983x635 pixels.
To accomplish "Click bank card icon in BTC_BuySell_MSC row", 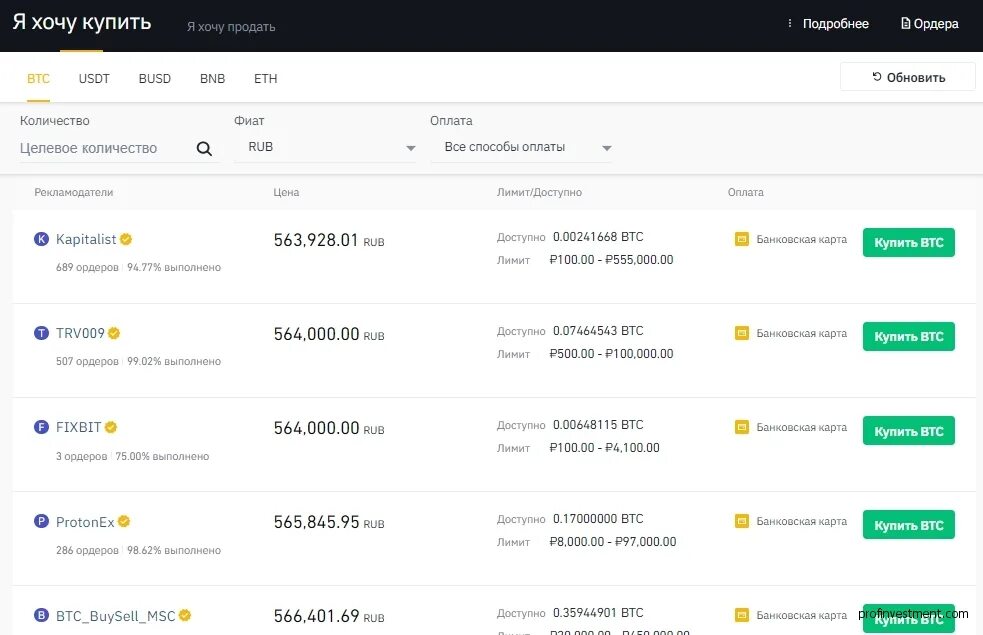I will click(x=742, y=615).
